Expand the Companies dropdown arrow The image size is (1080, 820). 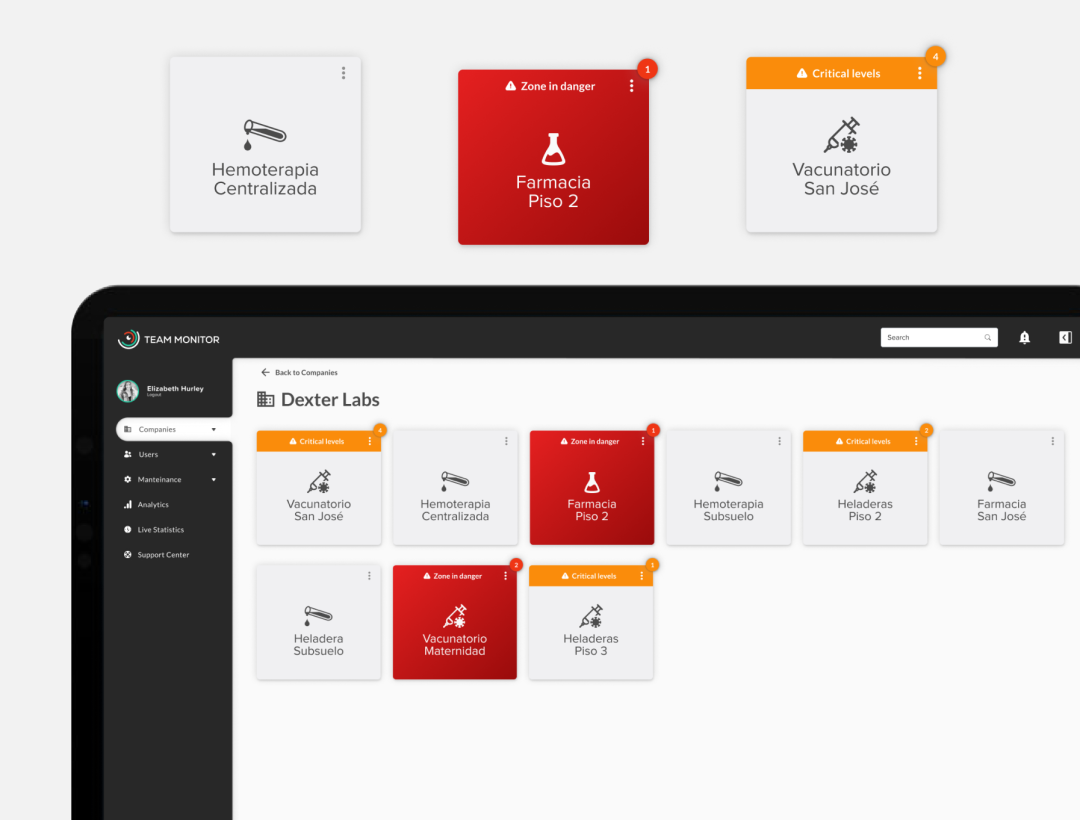[213, 430]
